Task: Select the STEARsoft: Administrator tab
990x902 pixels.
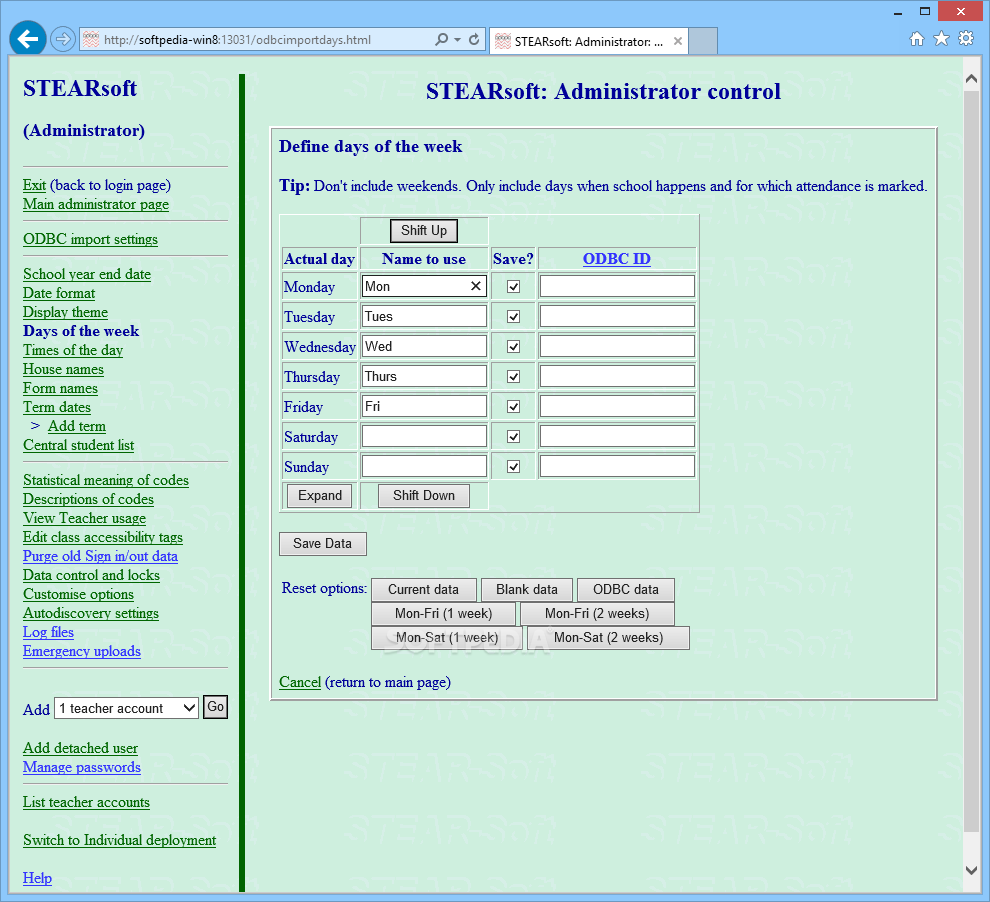Action: [x=588, y=41]
